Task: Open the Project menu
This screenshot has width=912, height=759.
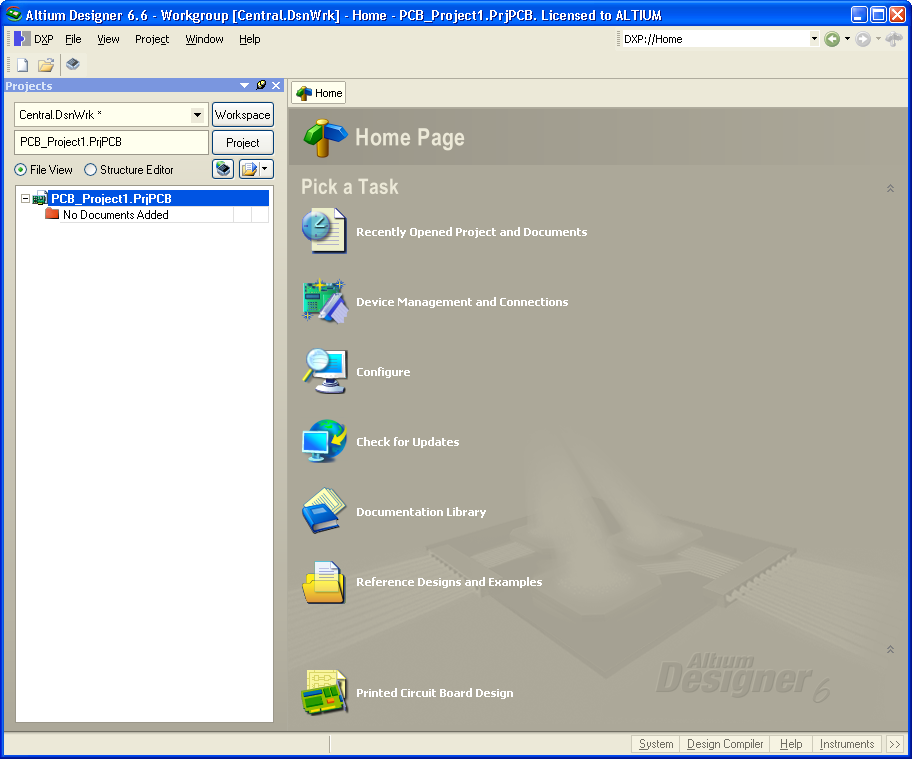Action: click(151, 39)
